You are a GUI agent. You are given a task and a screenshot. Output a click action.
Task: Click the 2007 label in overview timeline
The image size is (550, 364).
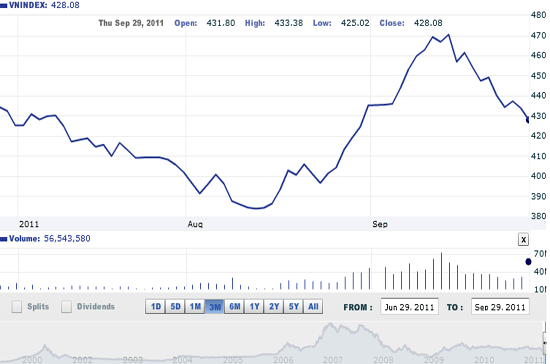333,360
